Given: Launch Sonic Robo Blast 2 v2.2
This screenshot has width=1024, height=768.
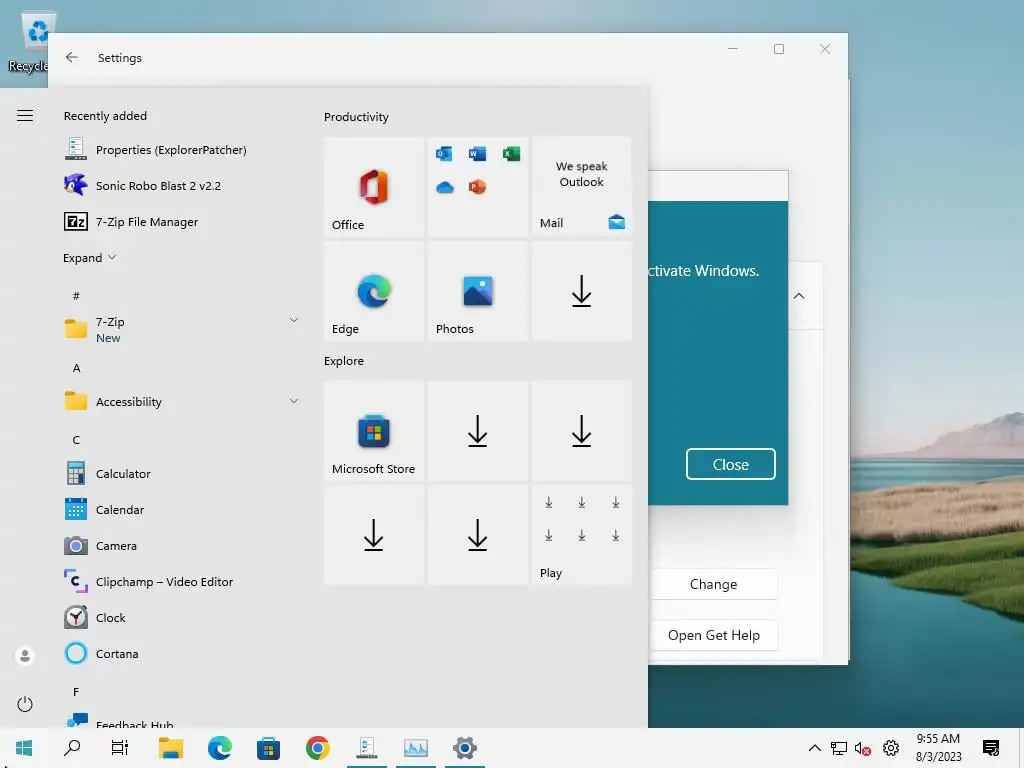Looking at the screenshot, I should [x=183, y=185].
